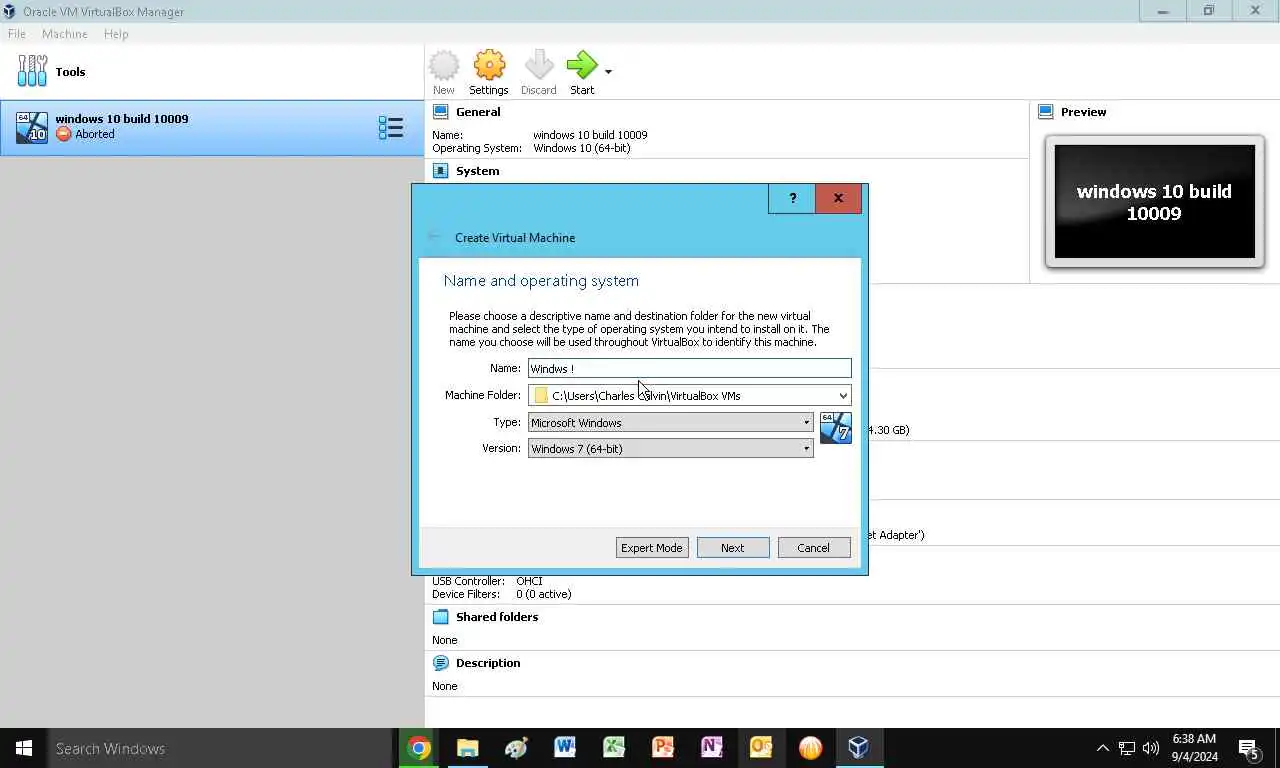Screen dimensions: 1280x768
Task: Open the File menu
Action: [17, 34]
